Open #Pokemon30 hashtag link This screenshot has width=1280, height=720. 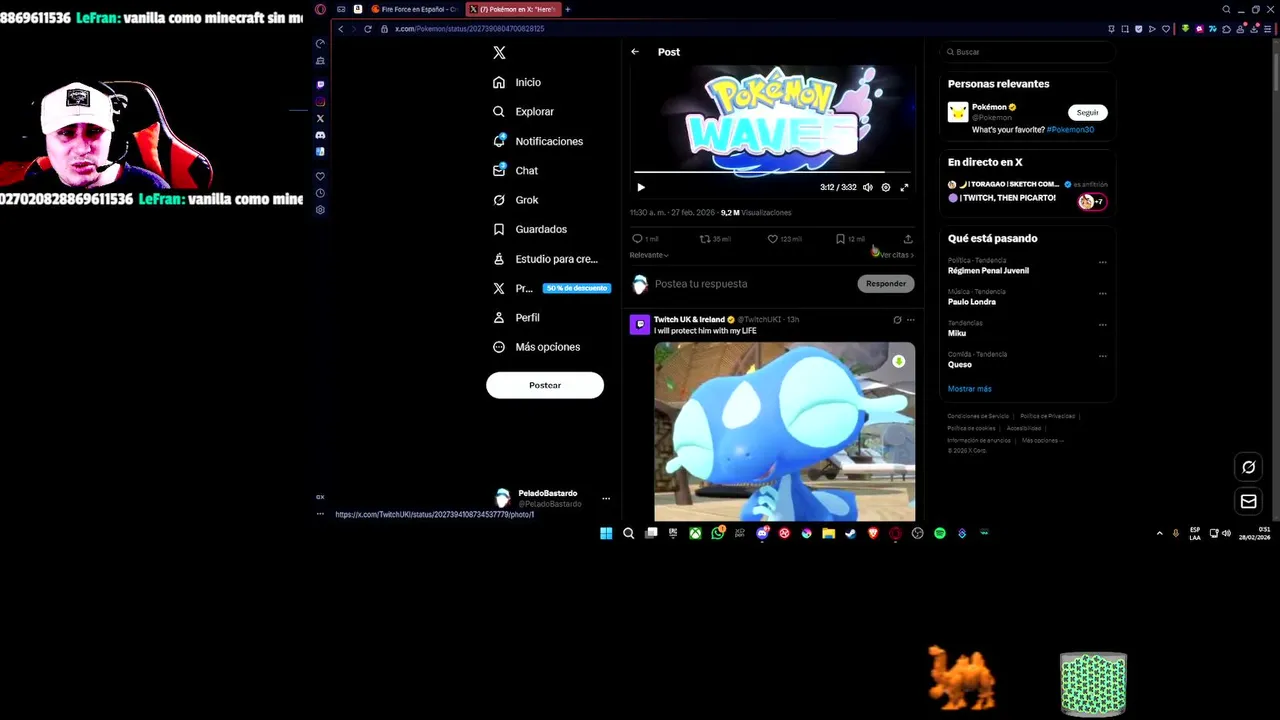coord(1070,130)
